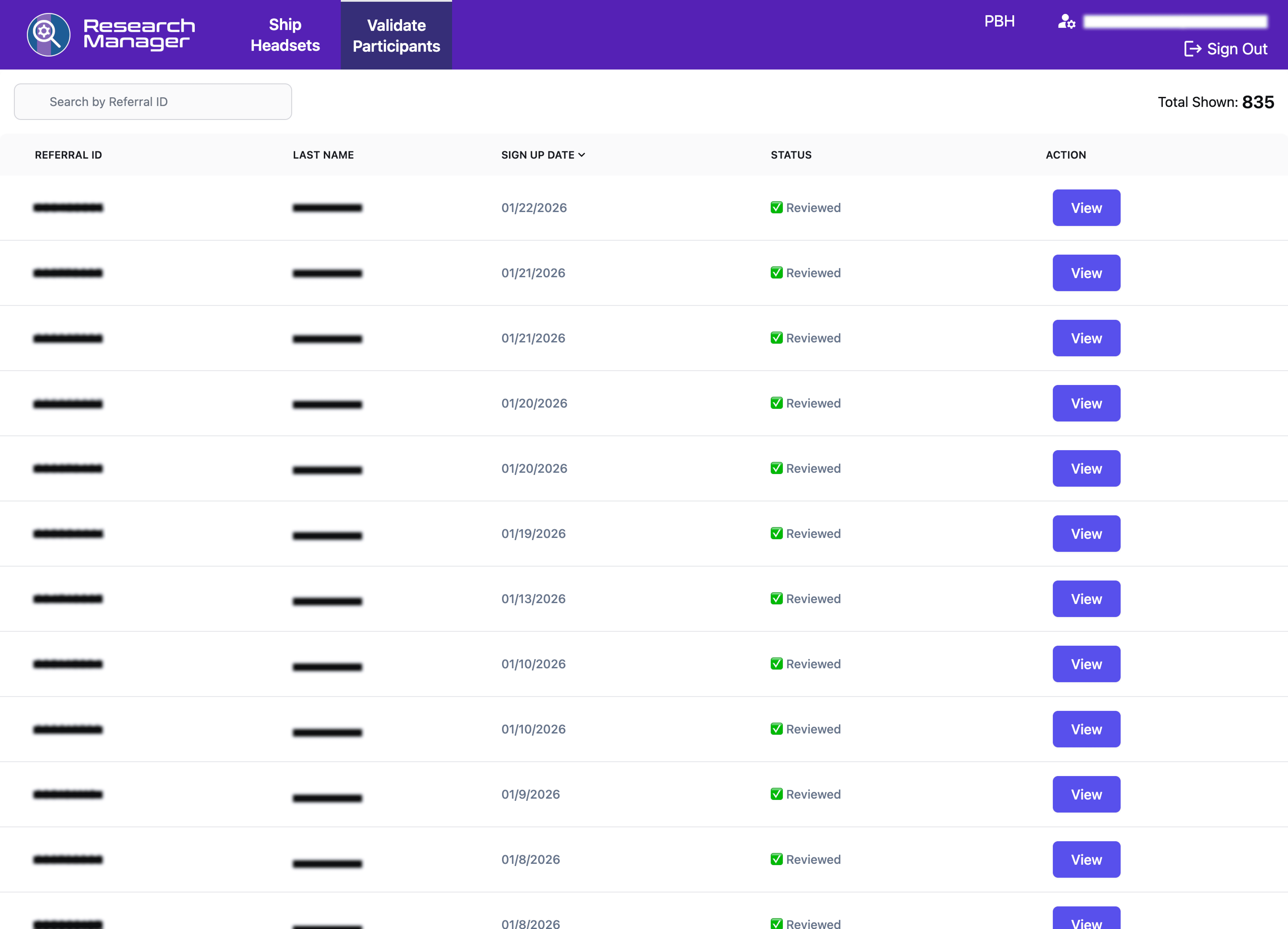This screenshot has width=1288, height=929.
Task: Click green Reviewed checkmark for 01/9/2026 row
Action: [776, 794]
